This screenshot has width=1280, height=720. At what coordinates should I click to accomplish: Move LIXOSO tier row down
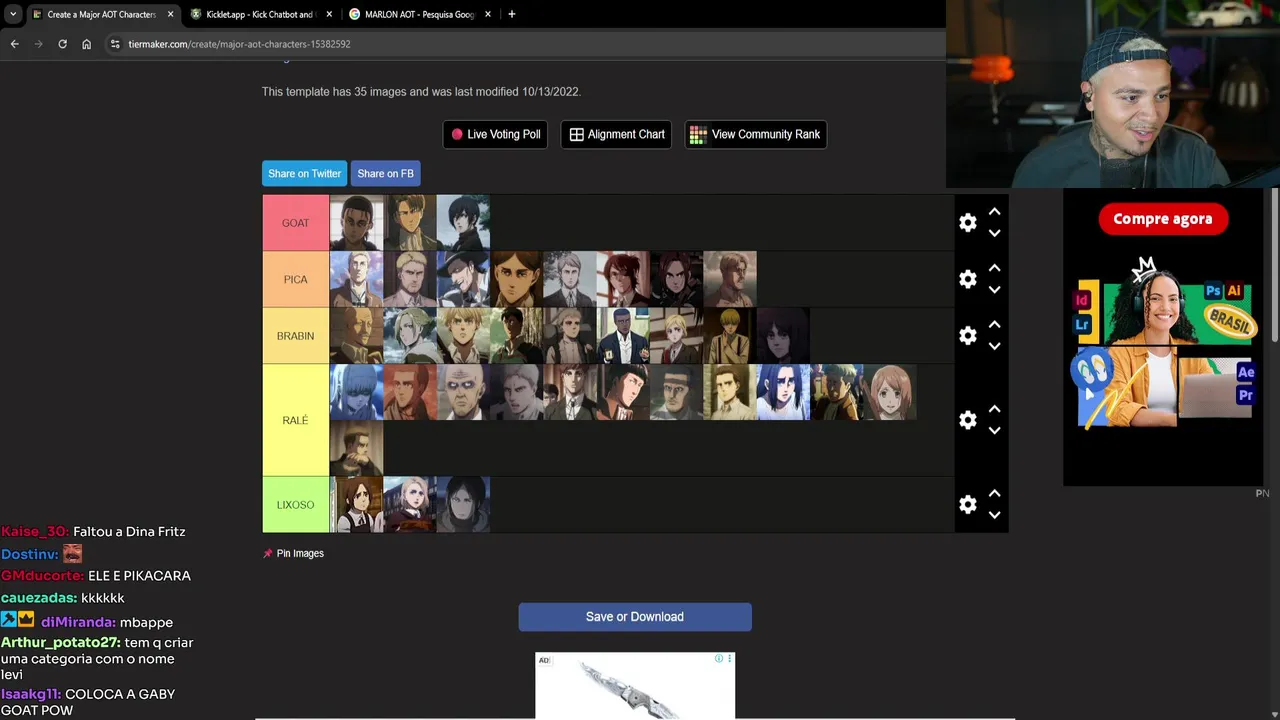[994, 514]
